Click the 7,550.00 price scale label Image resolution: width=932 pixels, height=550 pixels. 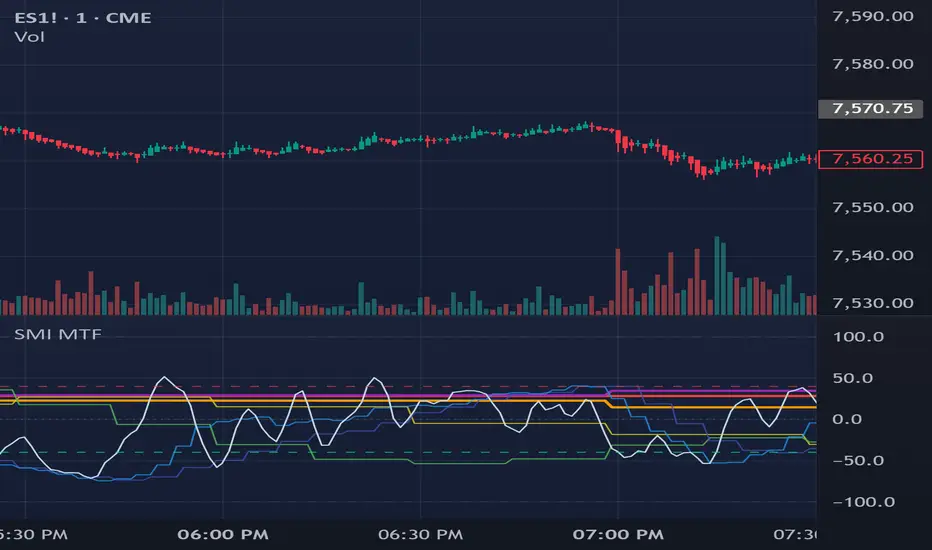[x=873, y=207]
